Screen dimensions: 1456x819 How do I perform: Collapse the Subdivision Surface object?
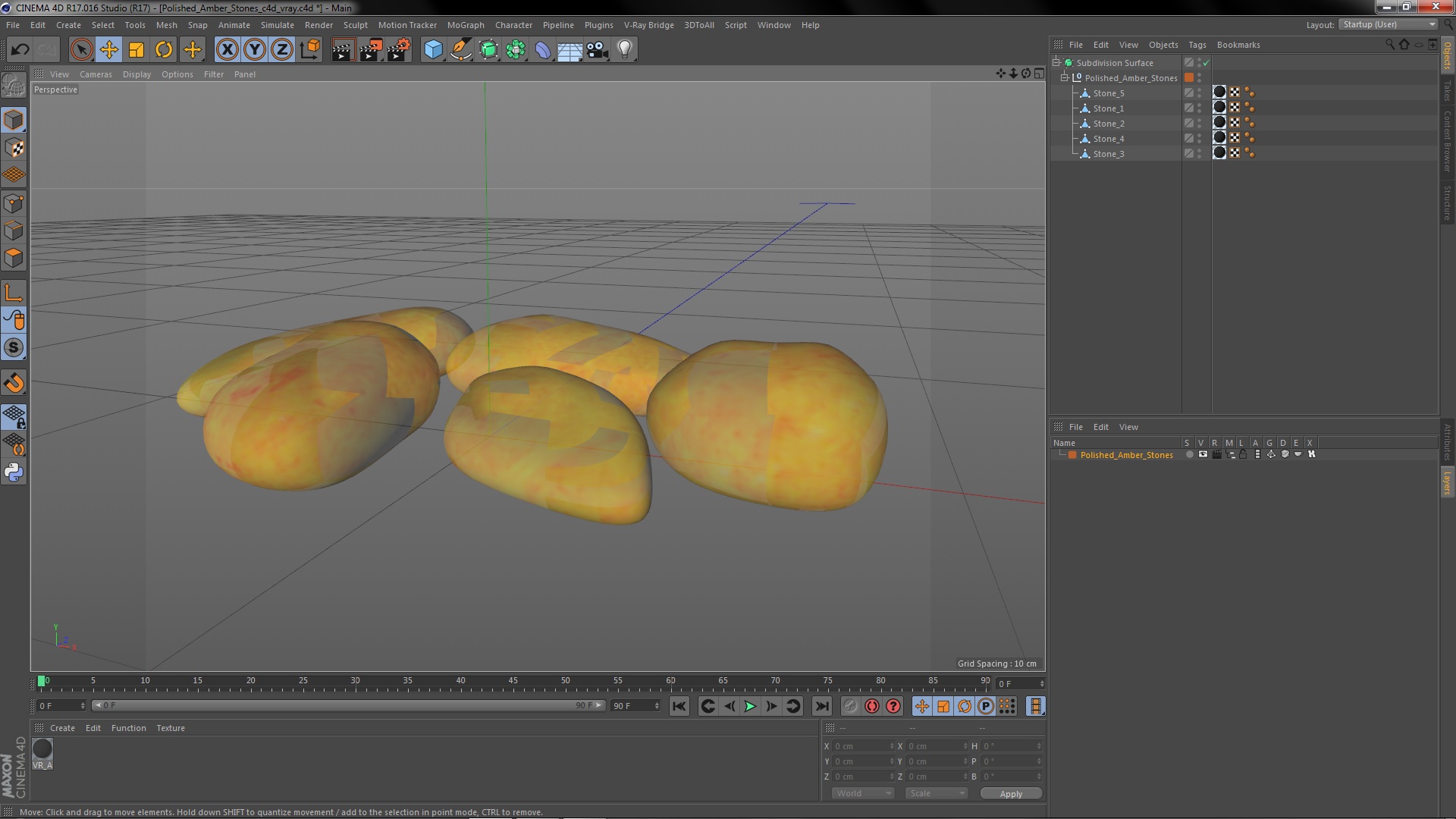(x=1056, y=62)
